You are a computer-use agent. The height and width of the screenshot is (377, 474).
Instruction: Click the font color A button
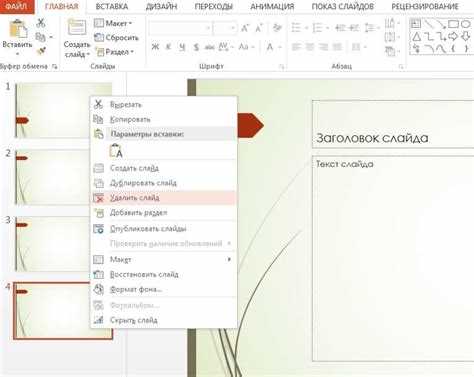[x=270, y=47]
